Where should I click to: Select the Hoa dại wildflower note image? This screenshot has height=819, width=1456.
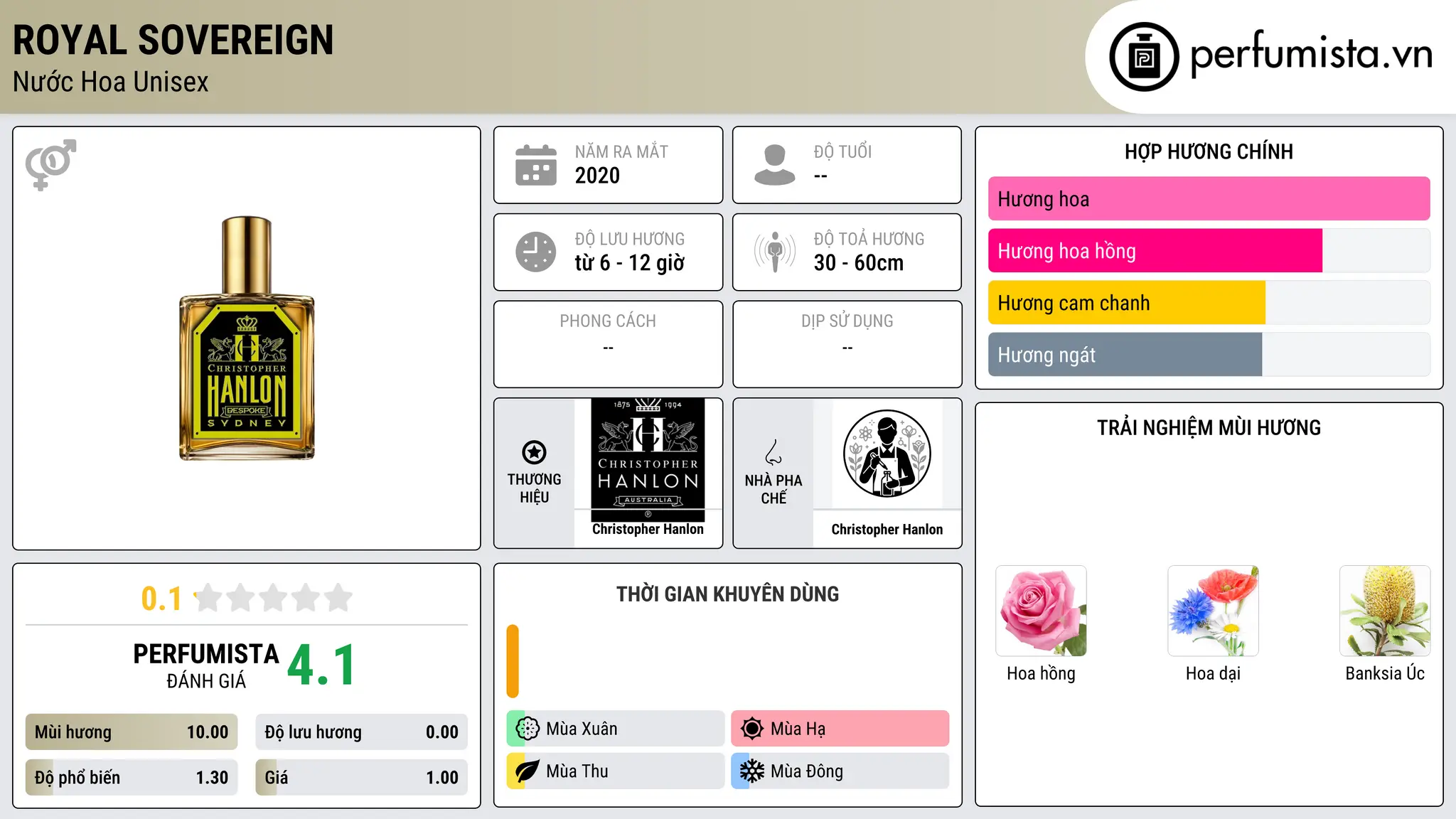(1213, 611)
